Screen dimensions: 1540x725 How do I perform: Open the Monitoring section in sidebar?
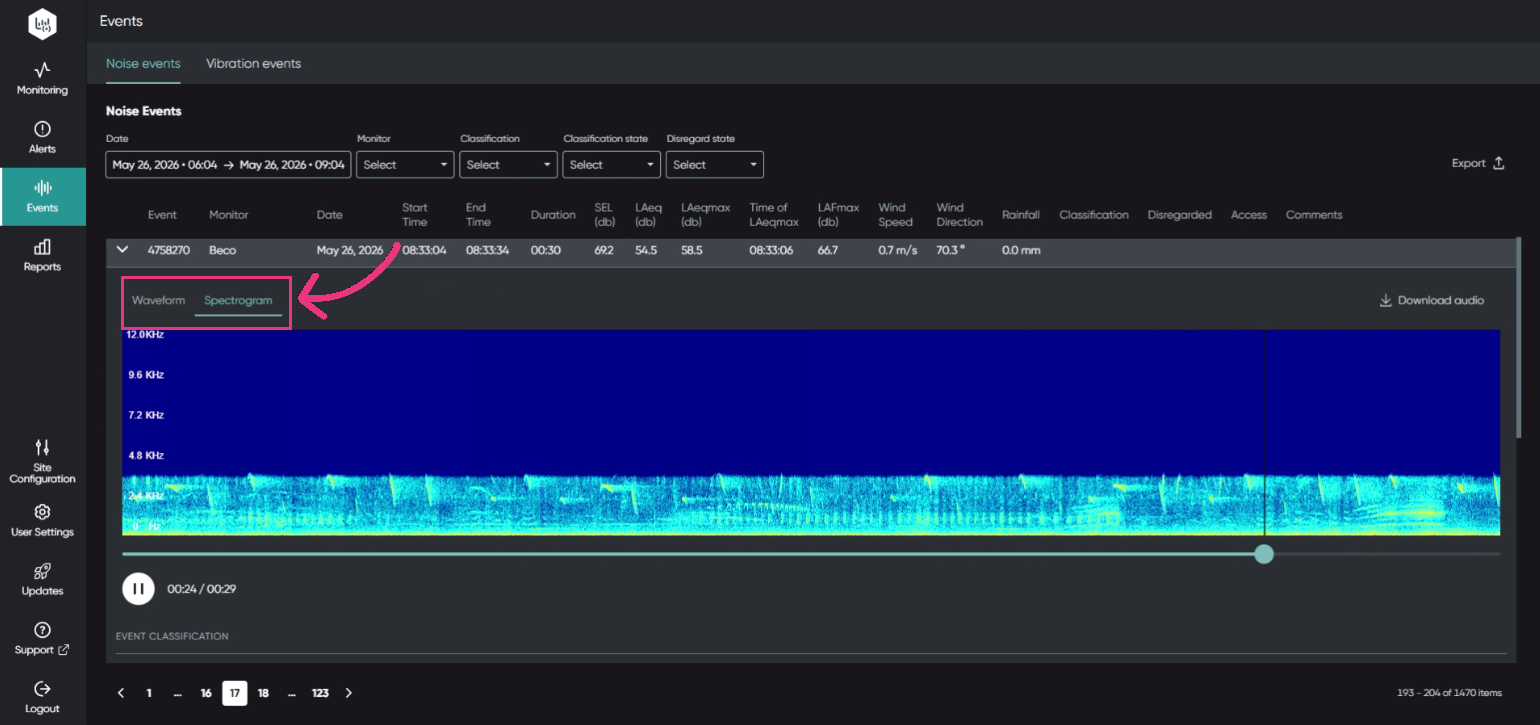pyautogui.click(x=42, y=79)
